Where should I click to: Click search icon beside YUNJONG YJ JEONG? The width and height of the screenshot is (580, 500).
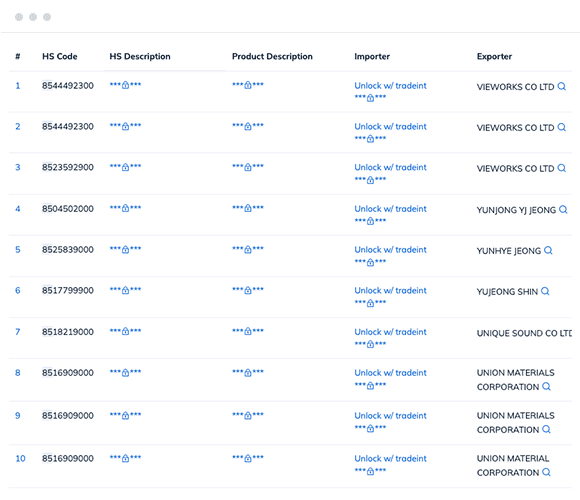tap(563, 209)
